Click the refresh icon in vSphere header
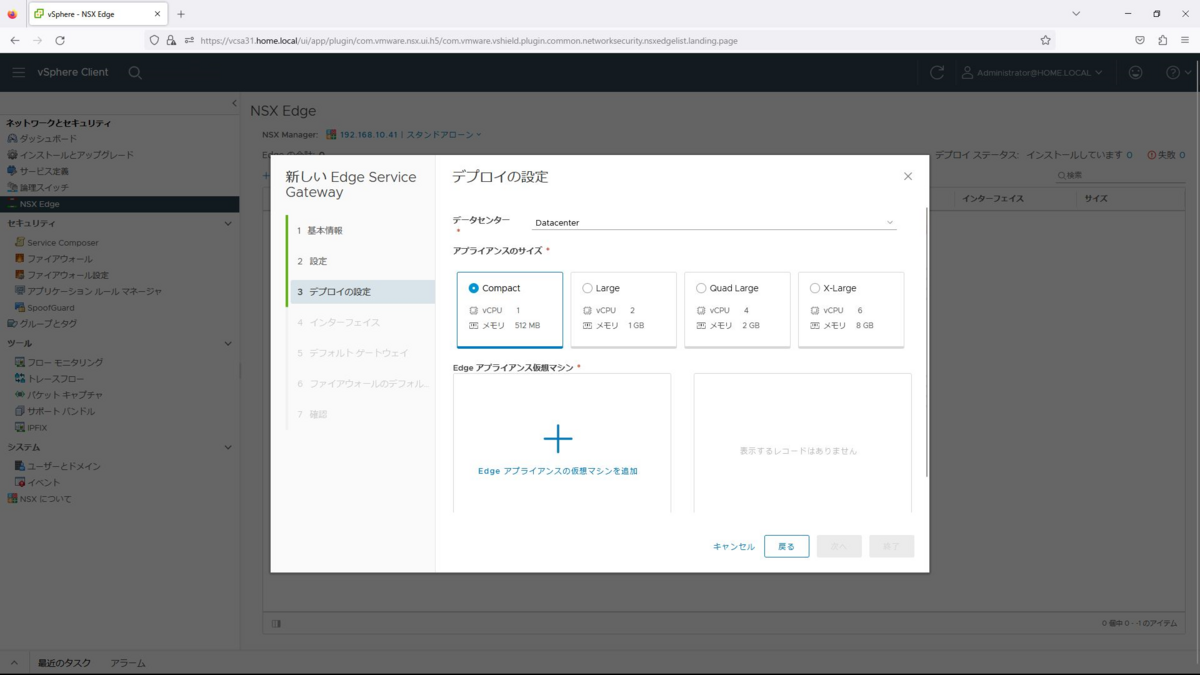Image resolution: width=1200 pixels, height=675 pixels. pyautogui.click(x=937, y=72)
